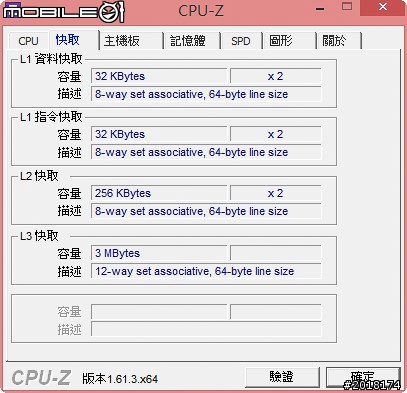
Task: Open the 圖形 tab
Action: [x=289, y=41]
